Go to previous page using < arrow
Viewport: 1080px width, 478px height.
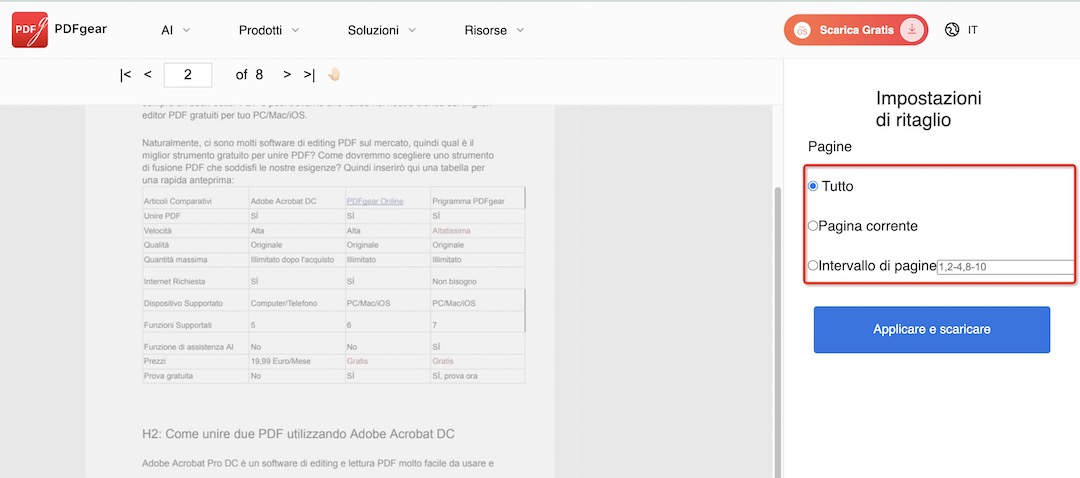[148, 75]
